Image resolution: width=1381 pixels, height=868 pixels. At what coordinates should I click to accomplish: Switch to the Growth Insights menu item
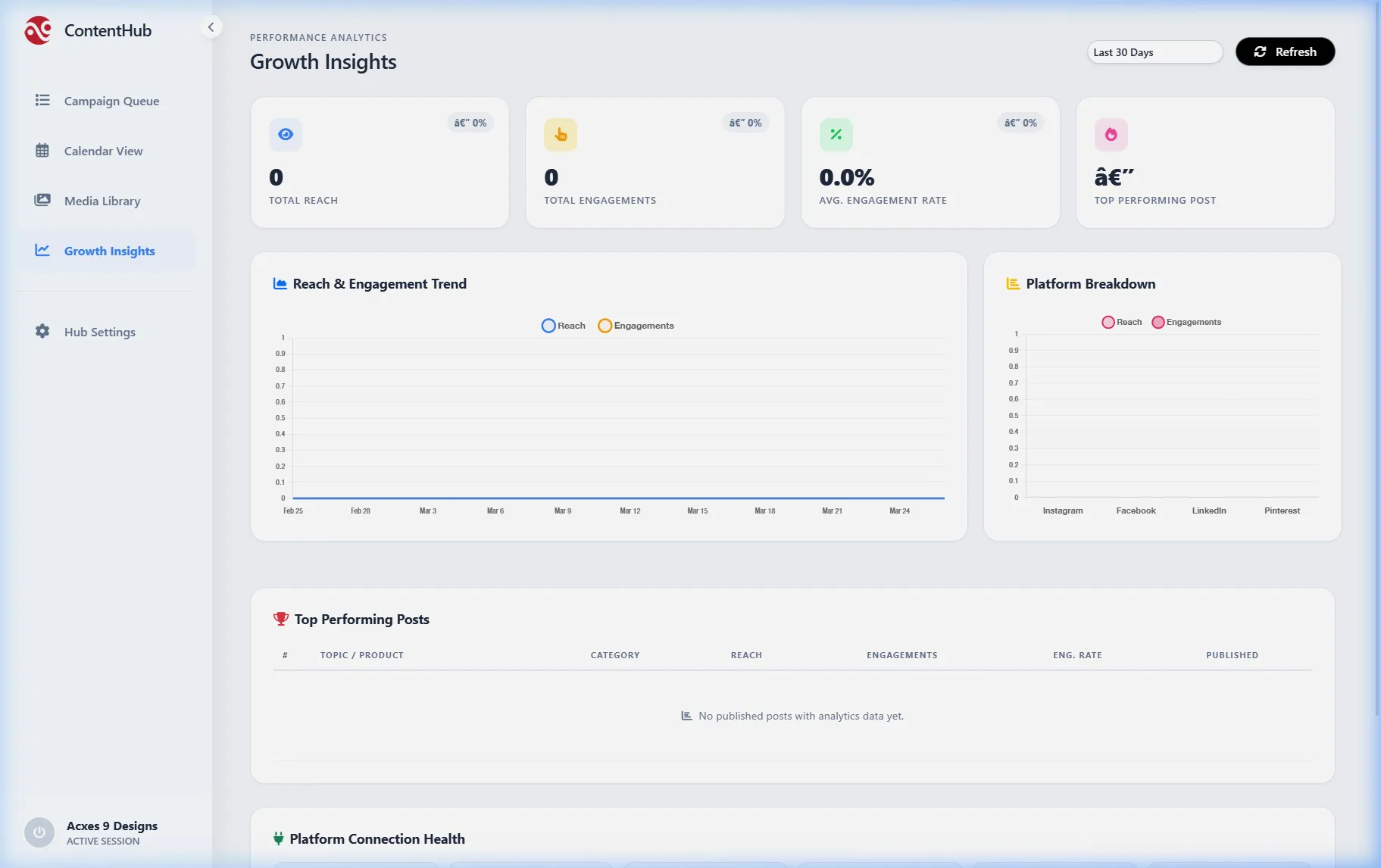(108, 251)
